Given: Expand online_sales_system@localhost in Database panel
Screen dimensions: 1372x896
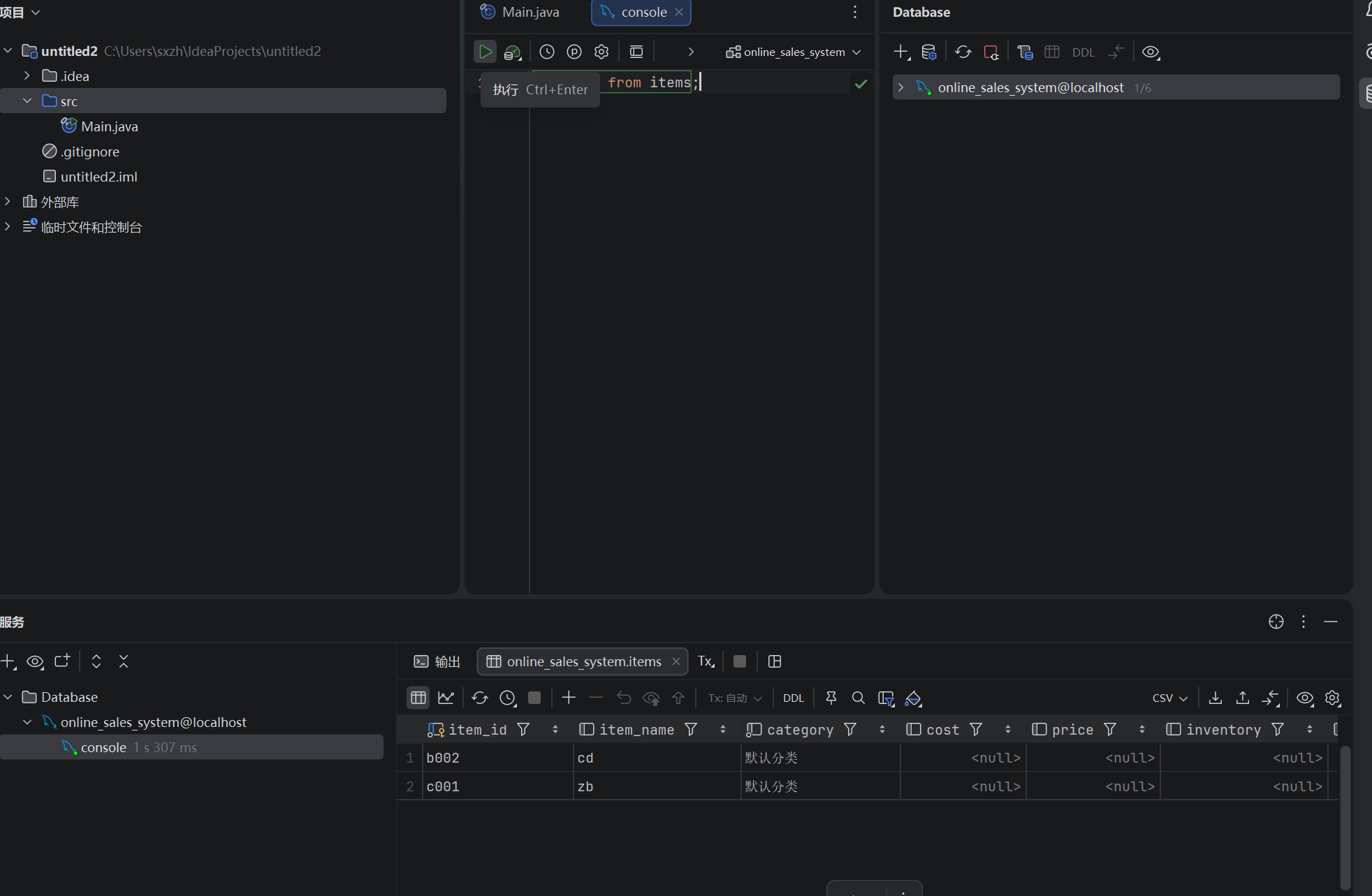Looking at the screenshot, I should tap(901, 87).
